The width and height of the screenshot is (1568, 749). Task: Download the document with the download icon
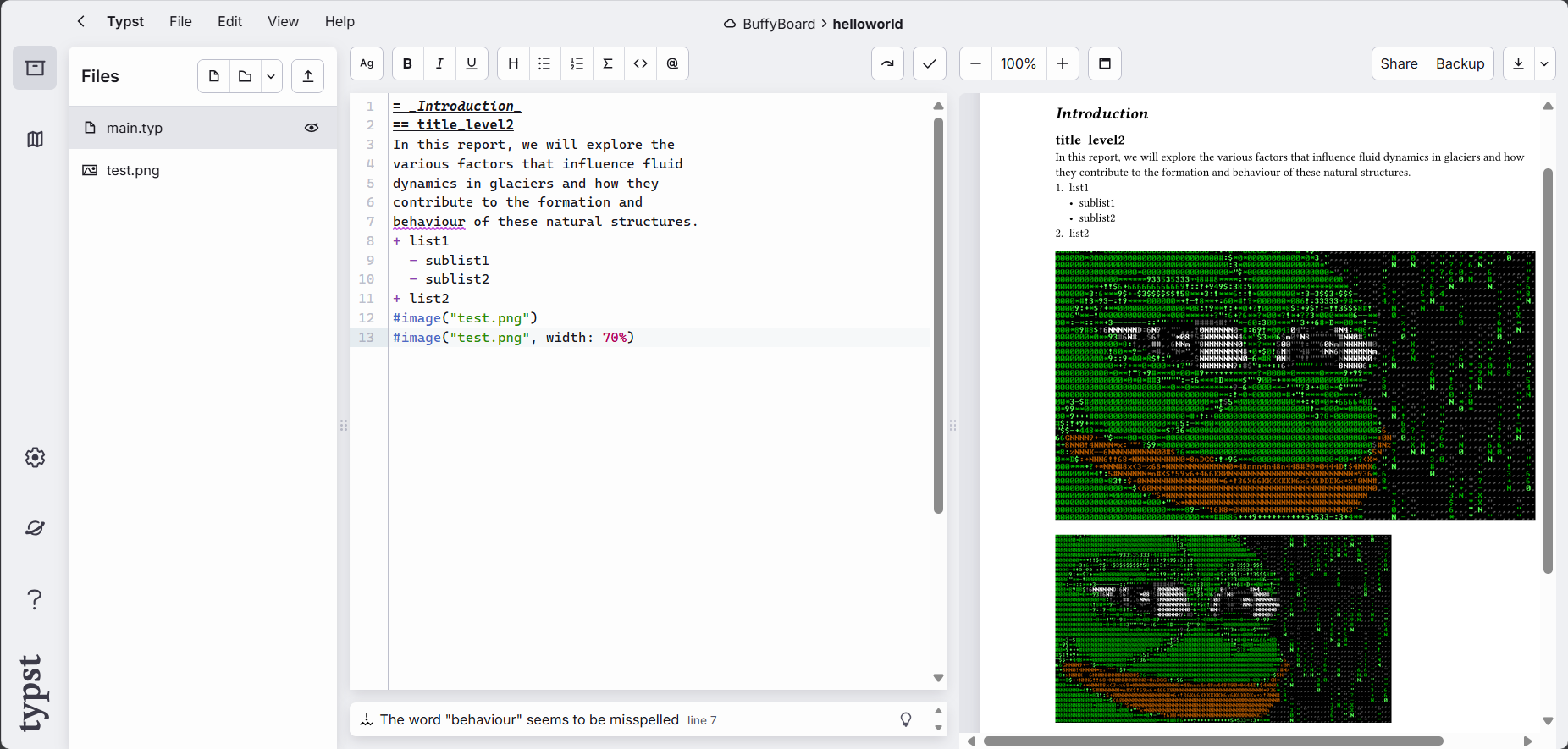[x=1518, y=63]
